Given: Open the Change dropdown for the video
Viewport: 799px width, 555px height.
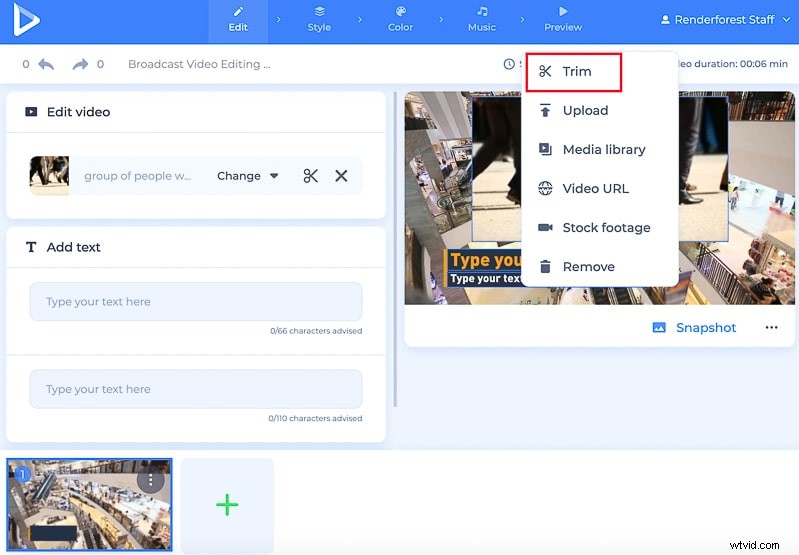Looking at the screenshot, I should (248, 176).
